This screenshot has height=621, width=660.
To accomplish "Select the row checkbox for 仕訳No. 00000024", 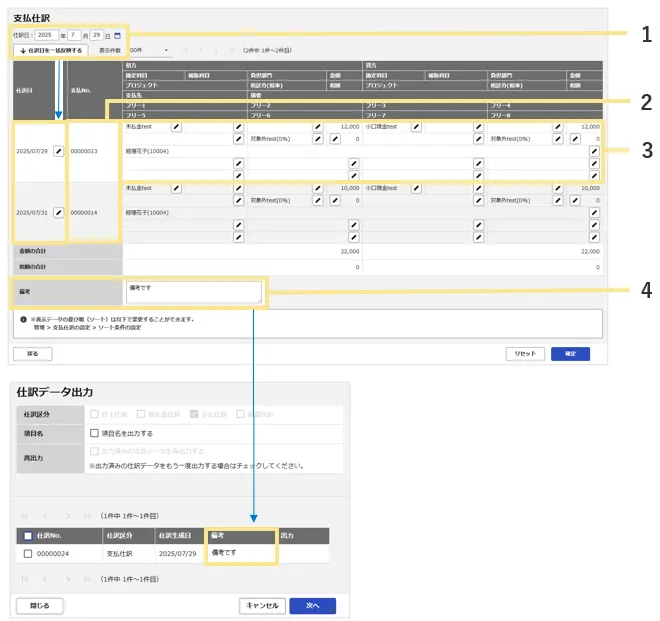I will [x=27, y=553].
